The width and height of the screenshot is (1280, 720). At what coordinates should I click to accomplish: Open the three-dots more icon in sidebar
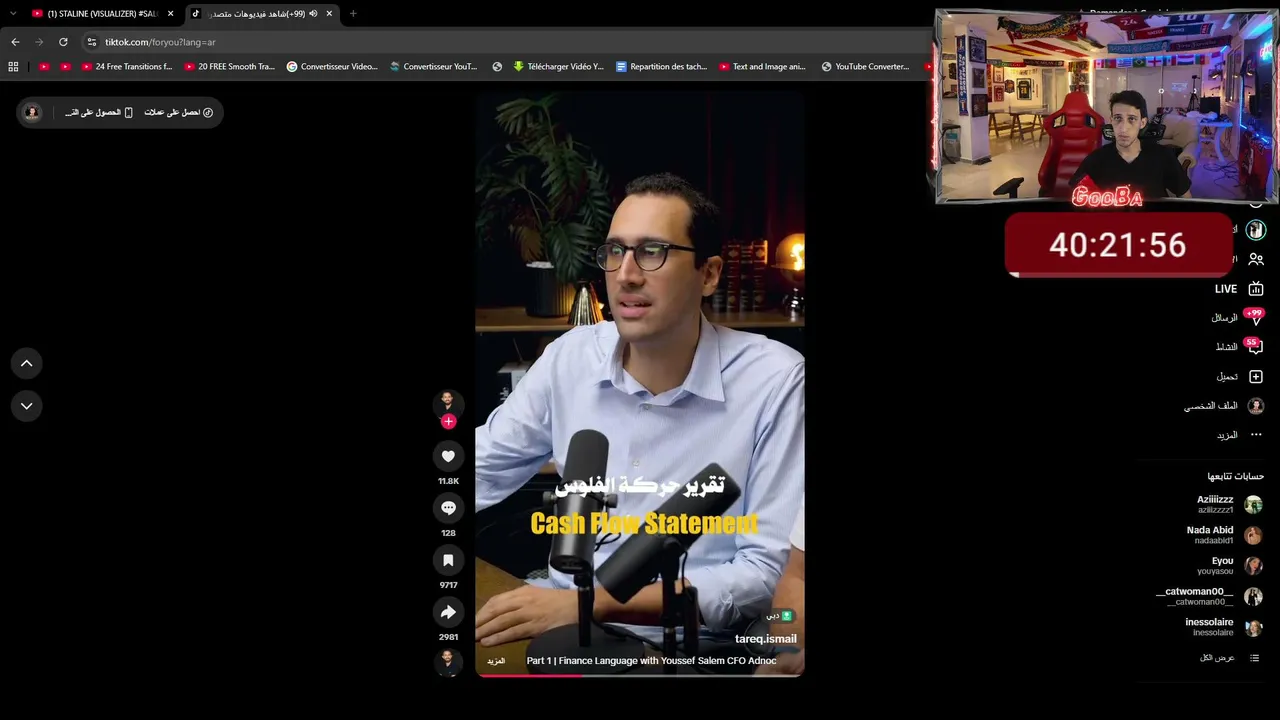[1256, 435]
